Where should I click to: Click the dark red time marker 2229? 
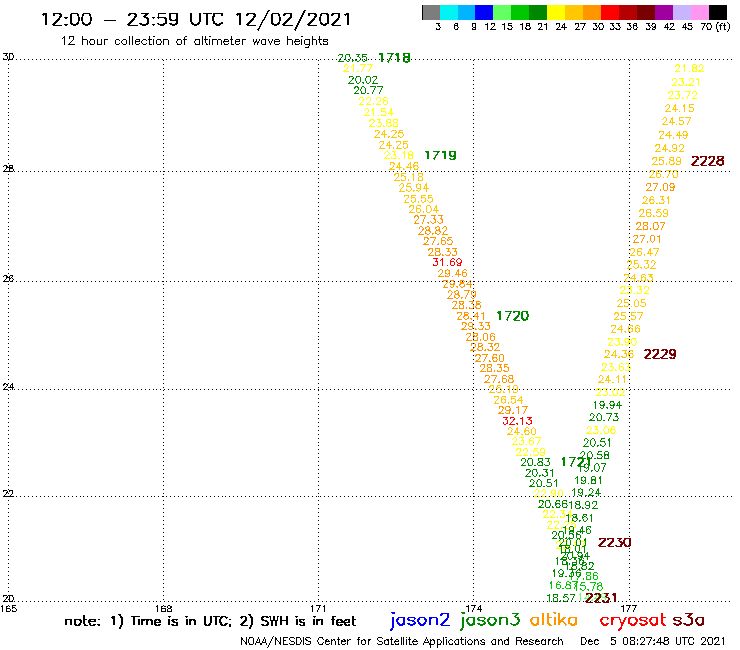tap(660, 354)
